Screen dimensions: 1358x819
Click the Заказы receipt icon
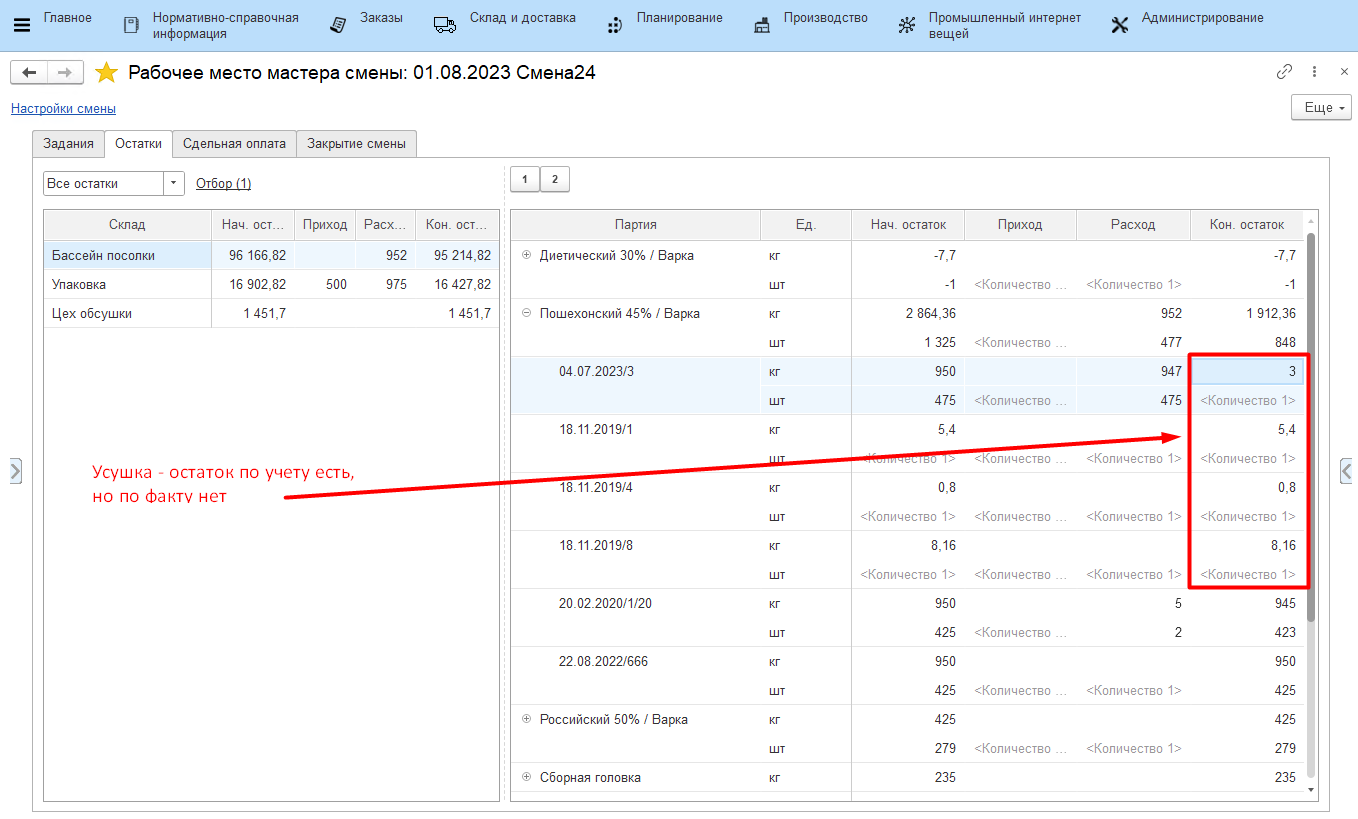pyautogui.click(x=339, y=25)
